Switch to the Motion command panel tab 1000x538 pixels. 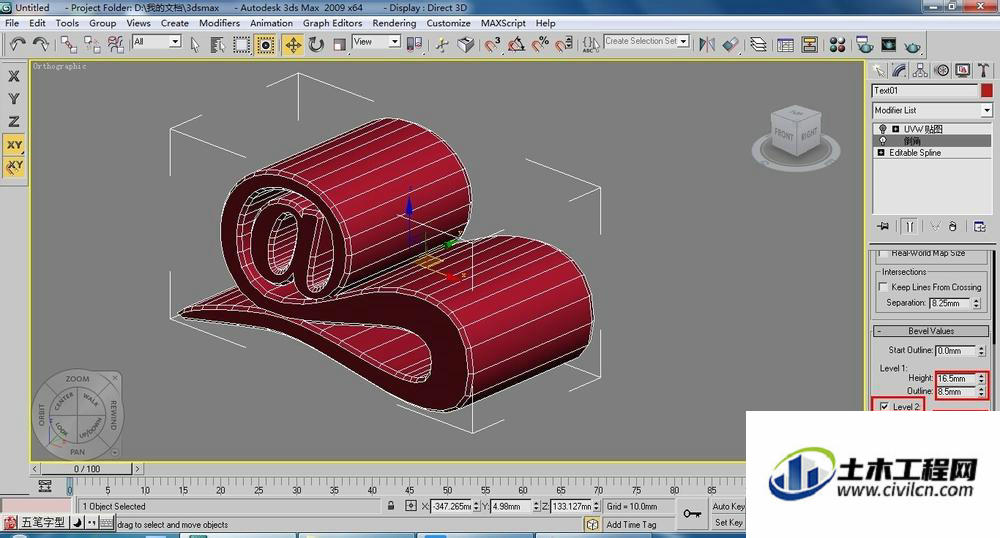click(x=942, y=70)
